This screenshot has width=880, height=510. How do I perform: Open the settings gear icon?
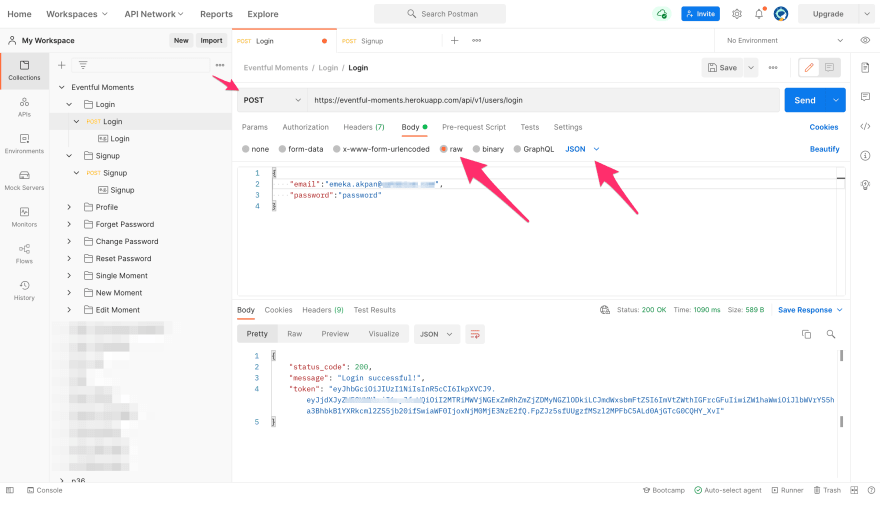737,14
